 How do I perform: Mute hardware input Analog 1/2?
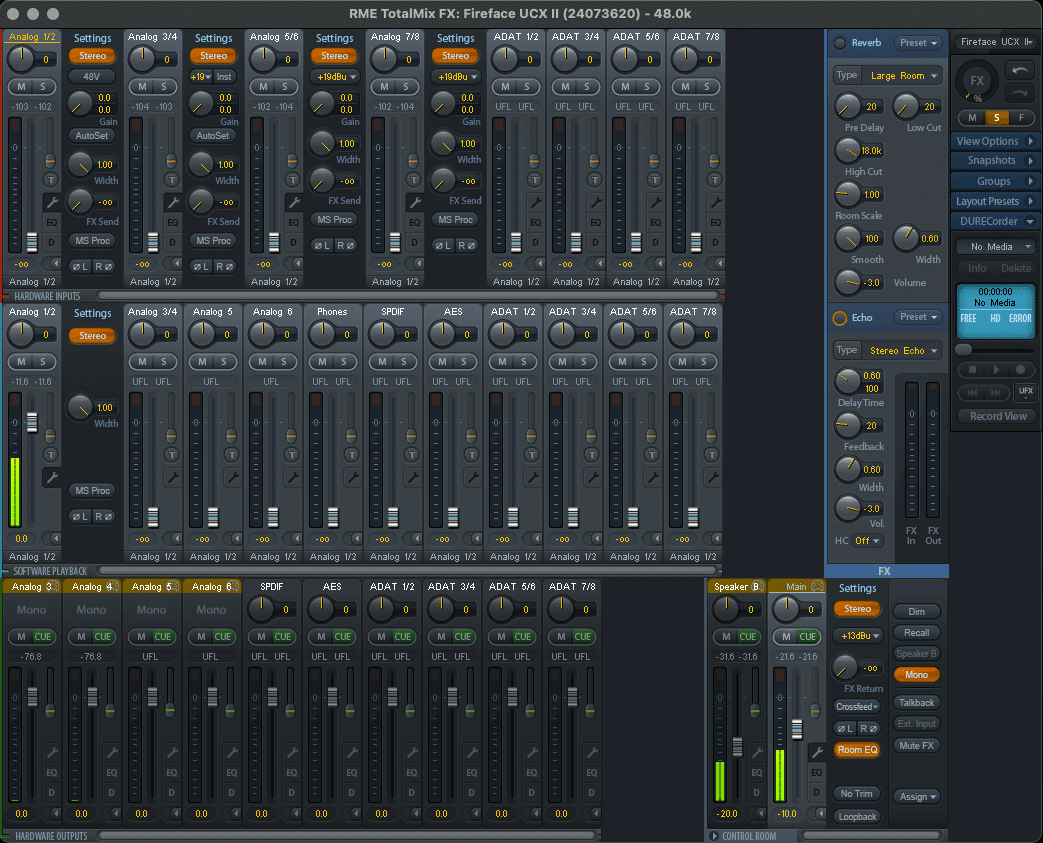pos(22,86)
